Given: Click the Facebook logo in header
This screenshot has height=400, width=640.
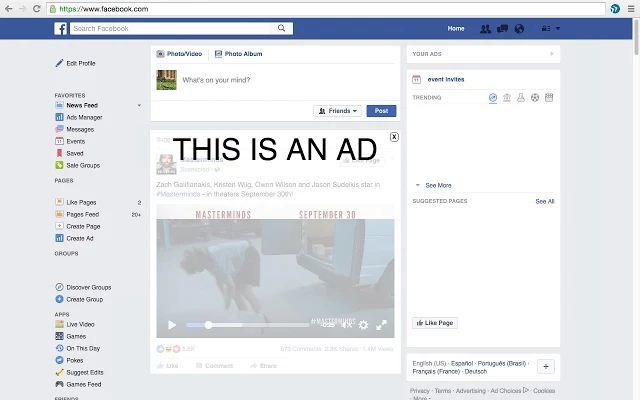Looking at the screenshot, I should point(61,29).
